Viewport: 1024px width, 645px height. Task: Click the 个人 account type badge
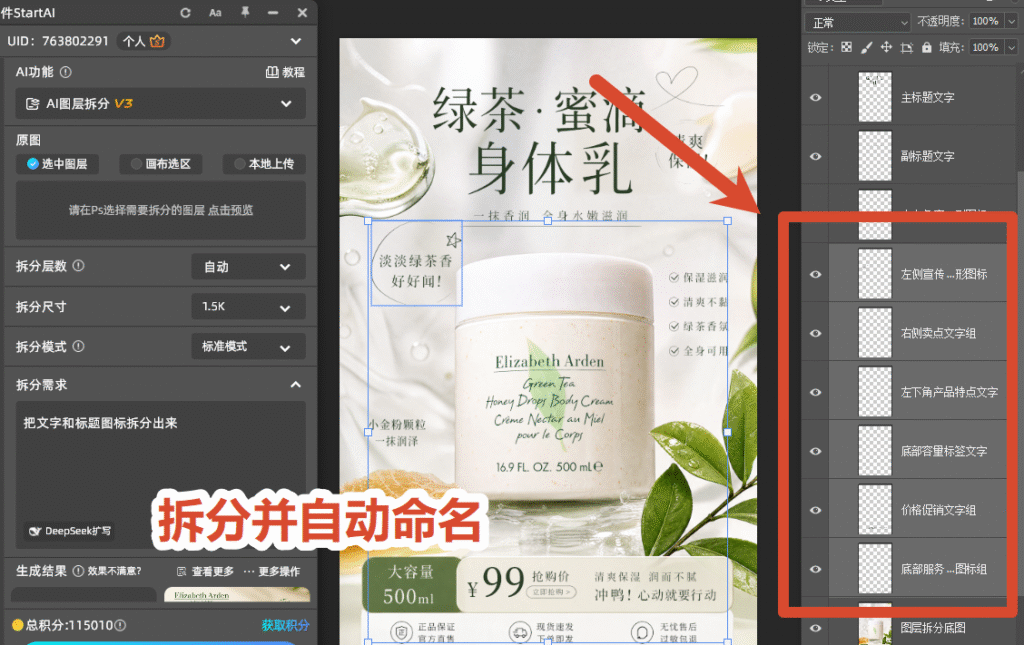pos(144,41)
